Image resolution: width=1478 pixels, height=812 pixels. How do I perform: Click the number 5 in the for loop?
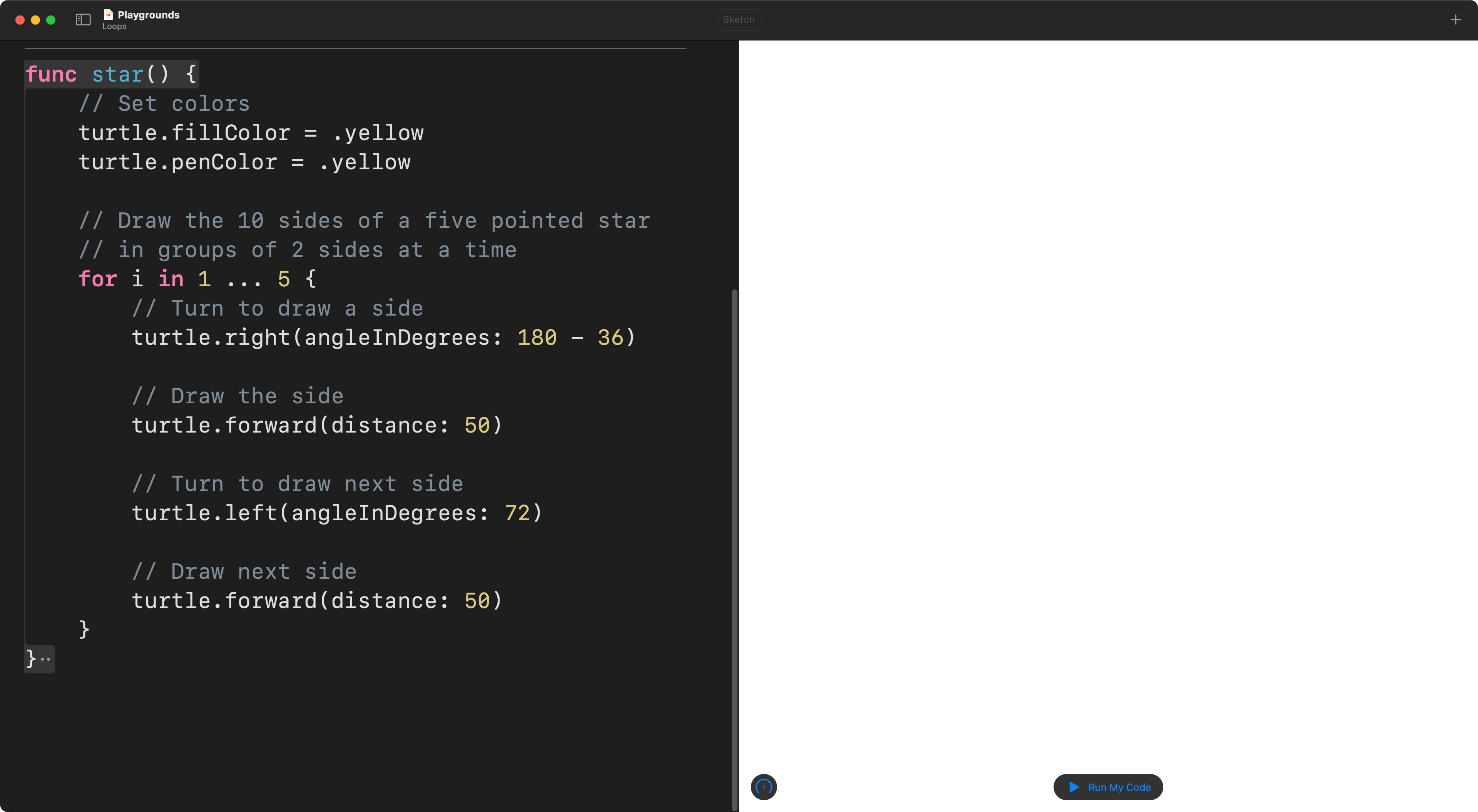coord(283,279)
